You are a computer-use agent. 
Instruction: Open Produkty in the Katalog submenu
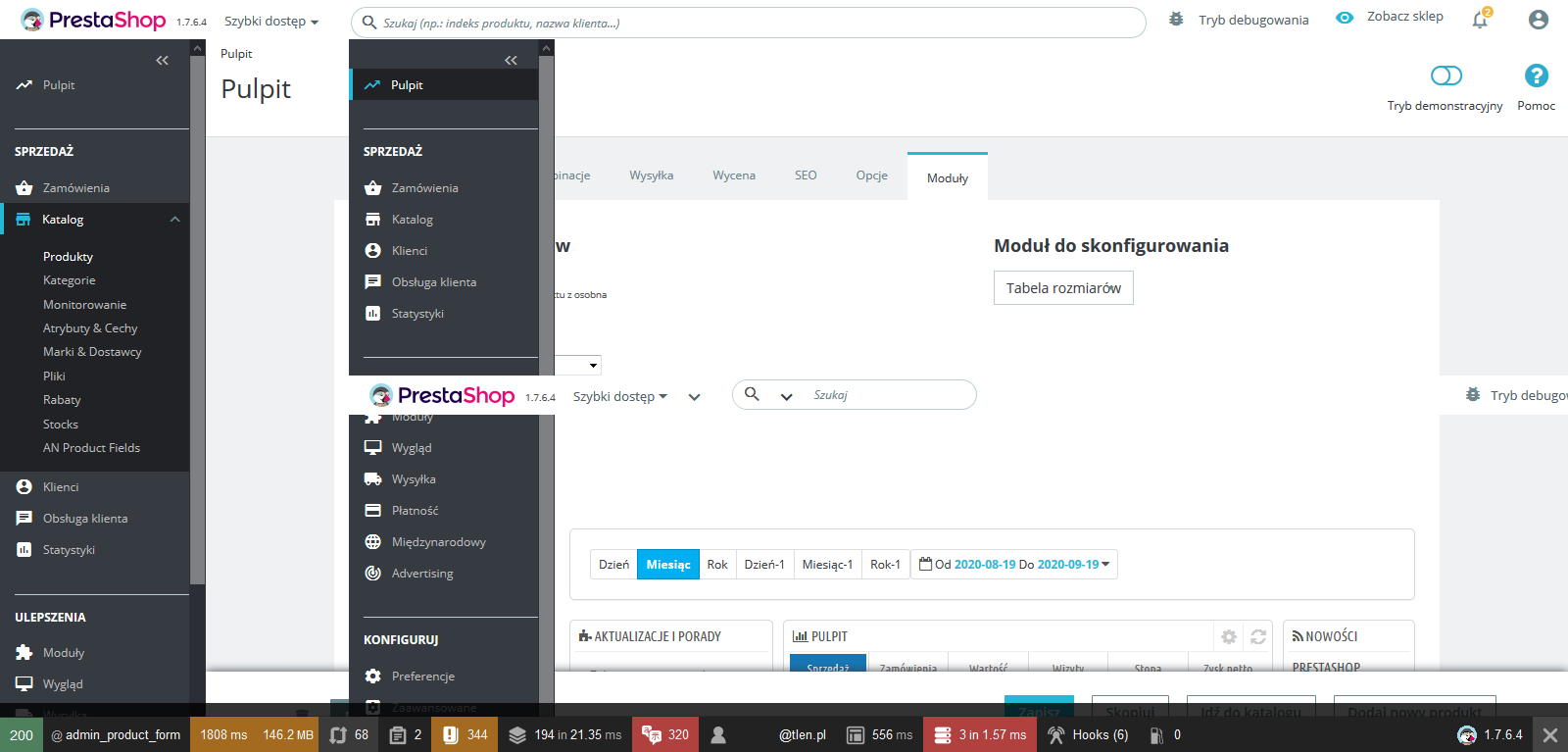(x=68, y=257)
